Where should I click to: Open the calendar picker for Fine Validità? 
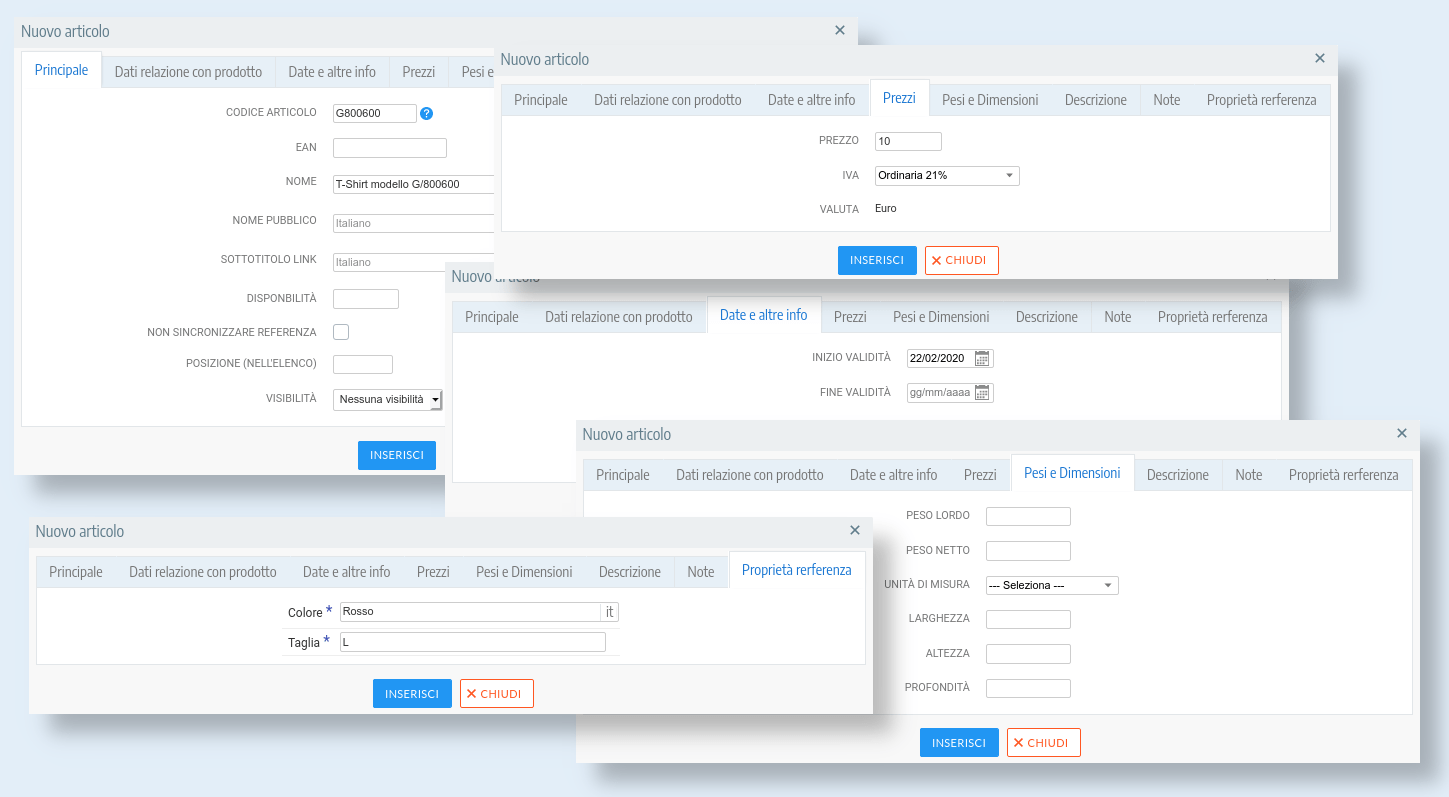click(x=982, y=392)
